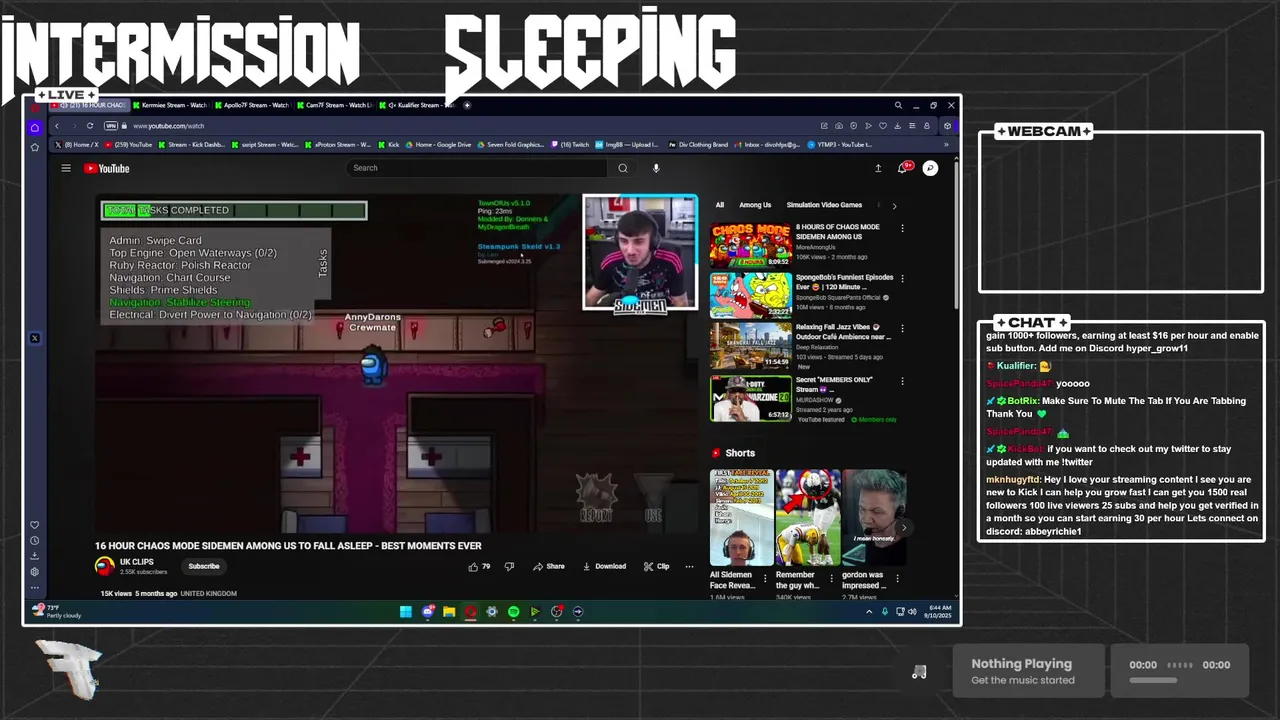This screenshot has width=1280, height=720.
Task: Open a new browser tab with plus
Action: pyautogui.click(x=468, y=105)
